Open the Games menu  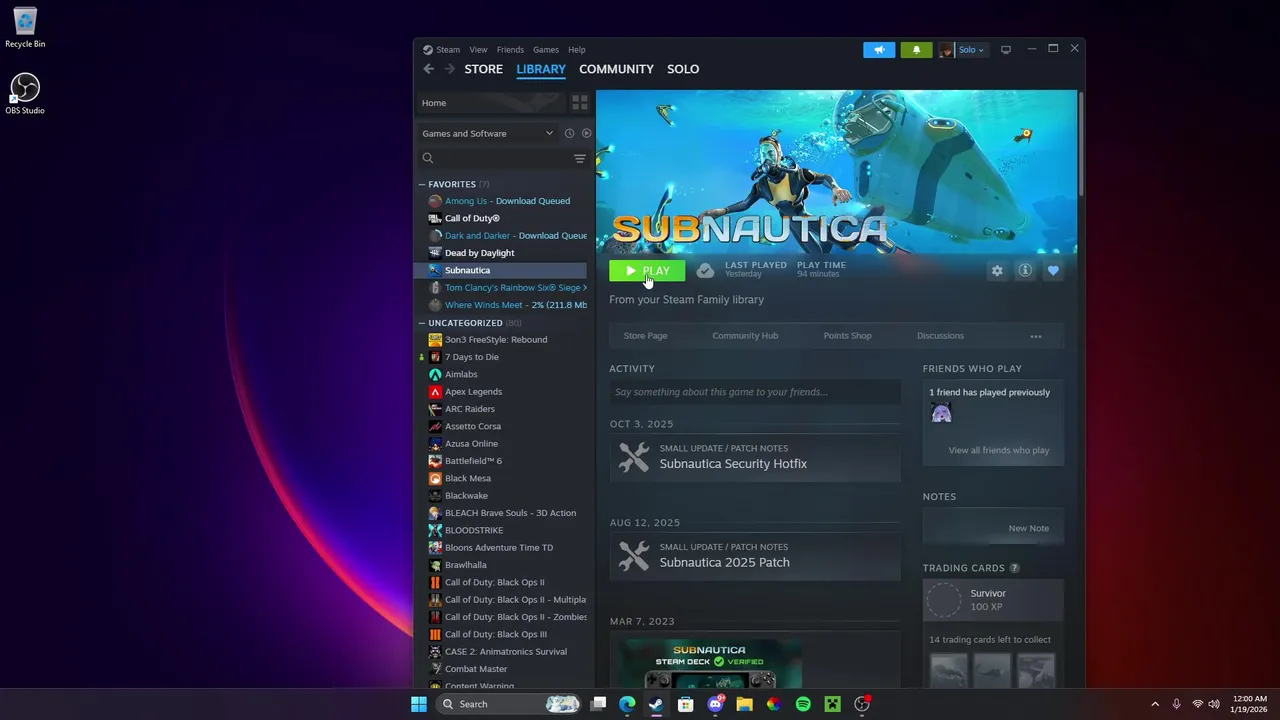[546, 50]
